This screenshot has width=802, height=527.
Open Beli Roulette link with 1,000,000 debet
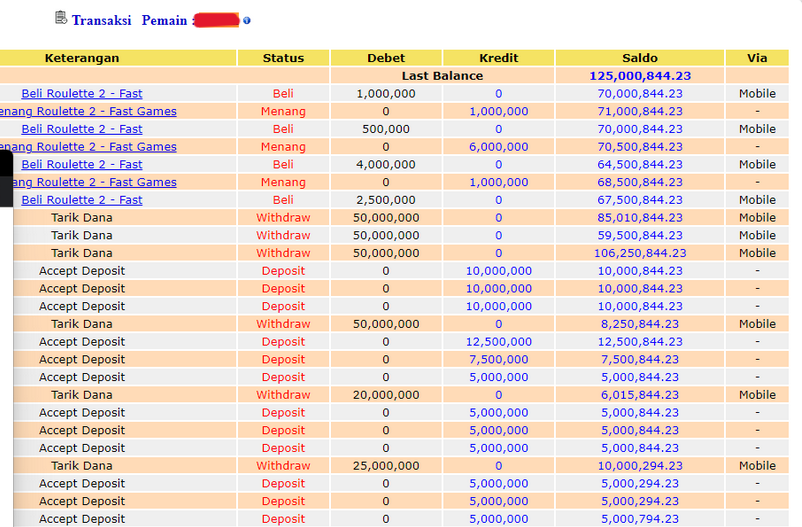click(x=82, y=94)
